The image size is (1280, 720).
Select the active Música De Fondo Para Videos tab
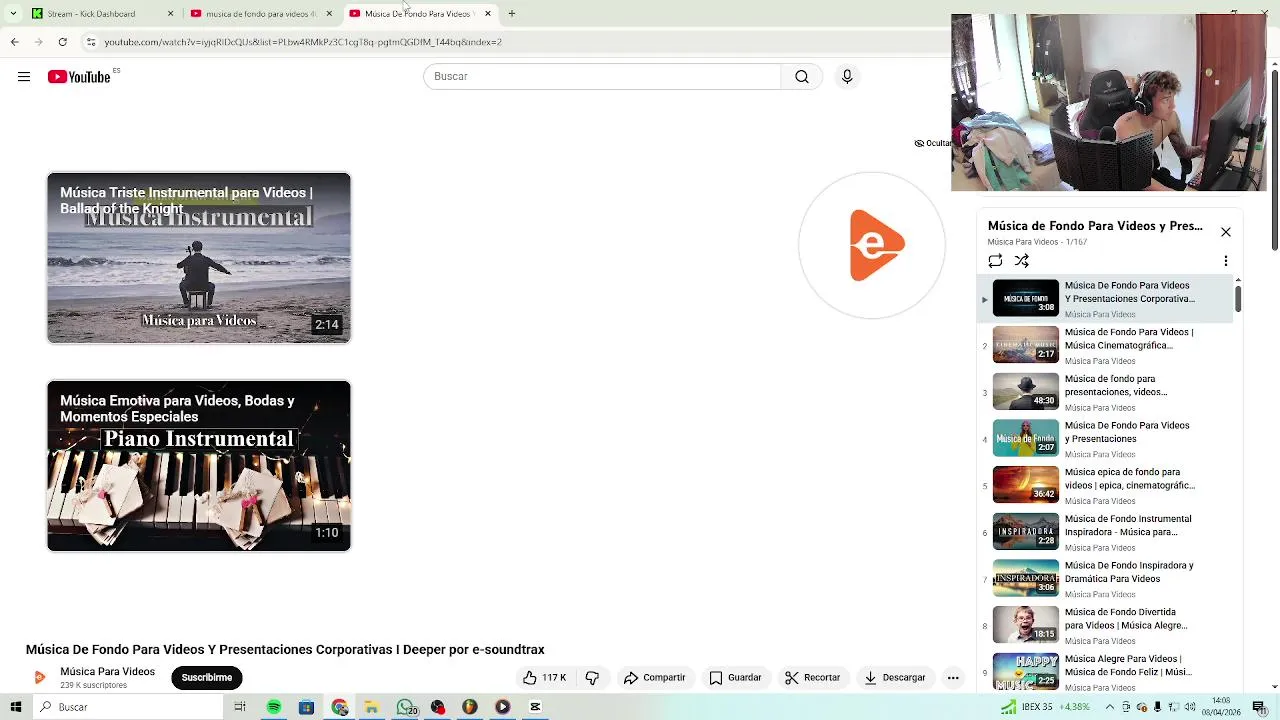click(x=418, y=14)
